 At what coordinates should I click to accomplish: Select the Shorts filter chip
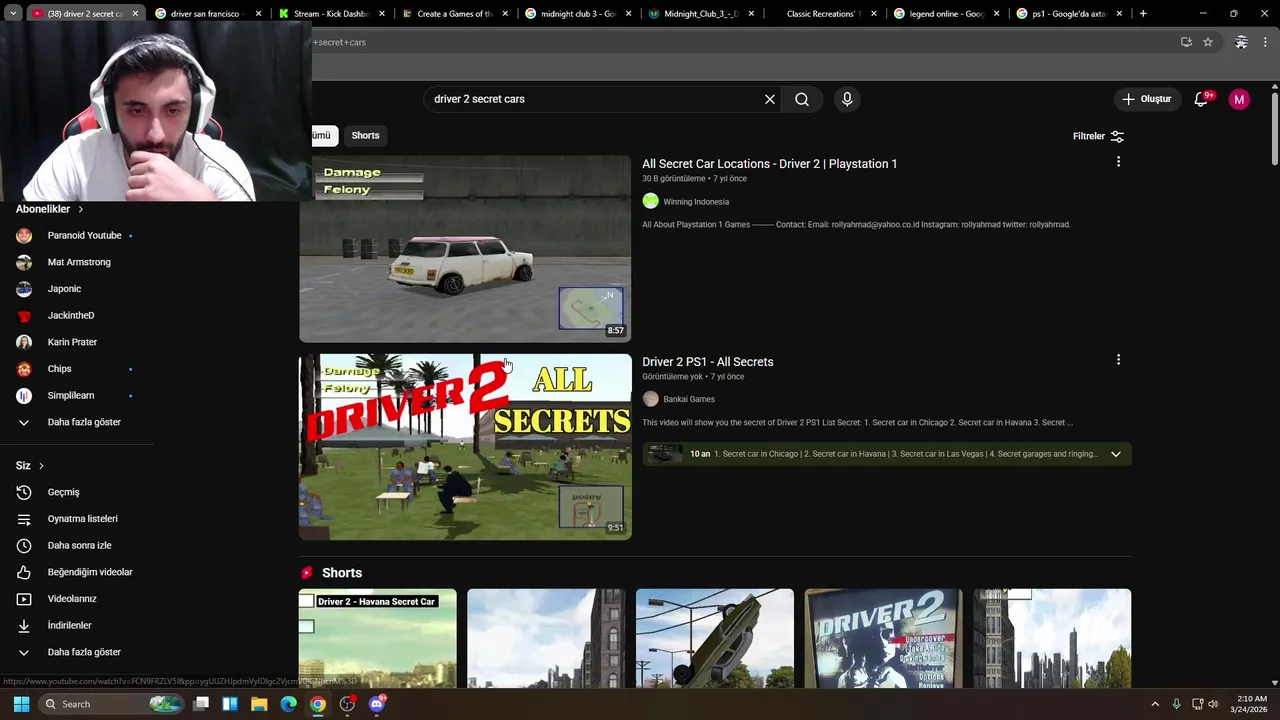(x=365, y=135)
